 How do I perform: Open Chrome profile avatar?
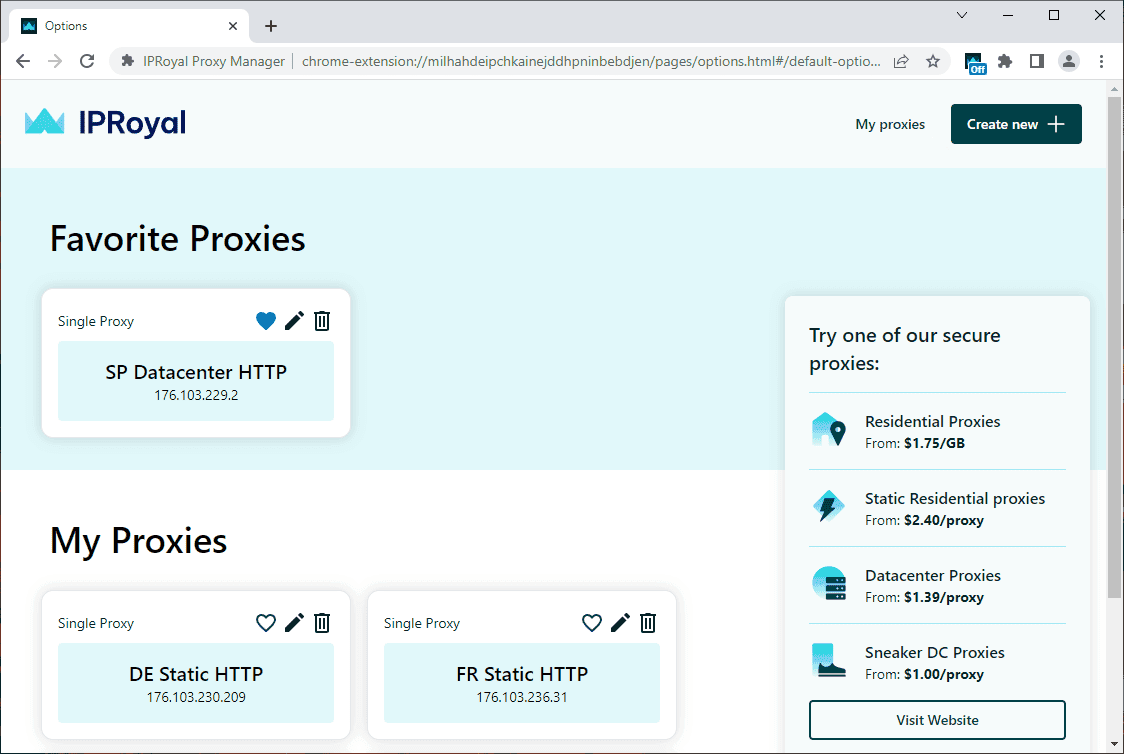[x=1068, y=61]
